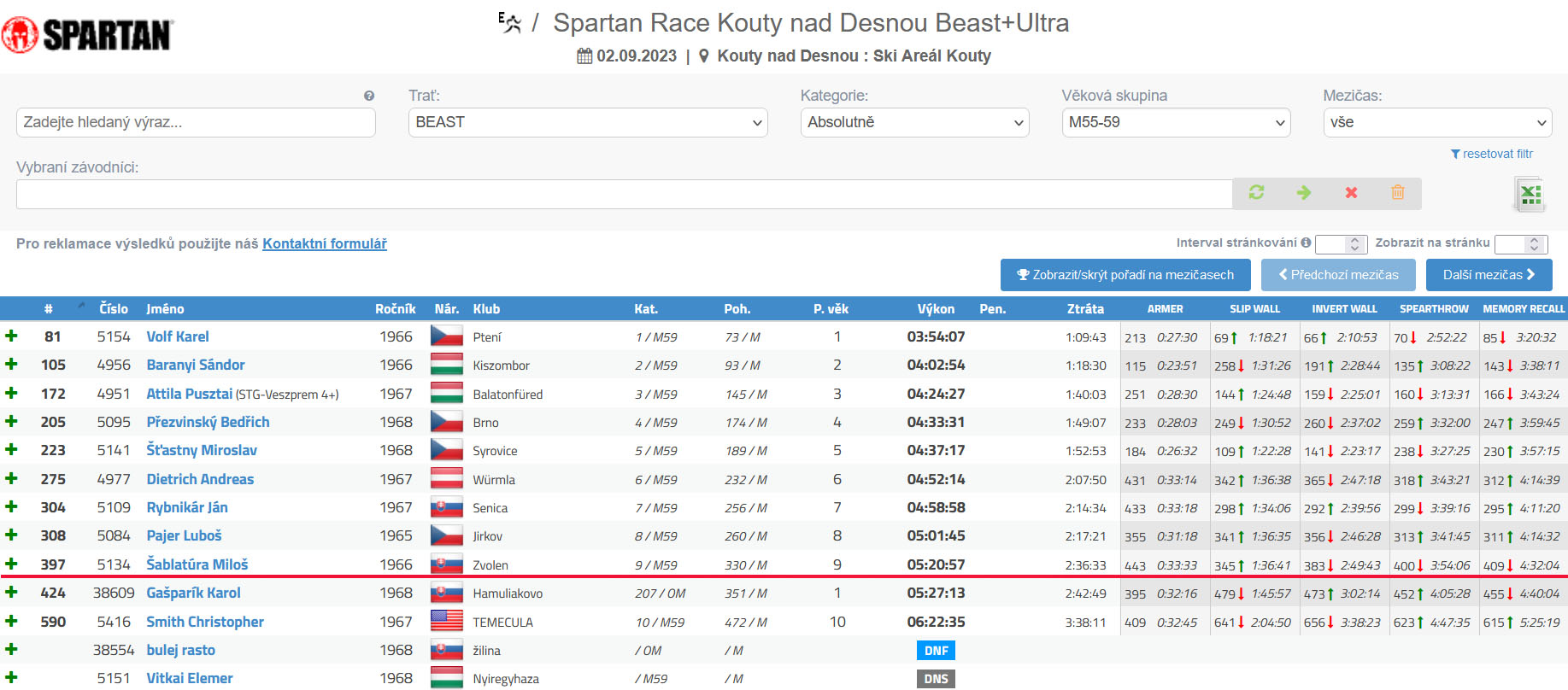
Task: Go to Předchozí mezičas
Action: 1338,275
